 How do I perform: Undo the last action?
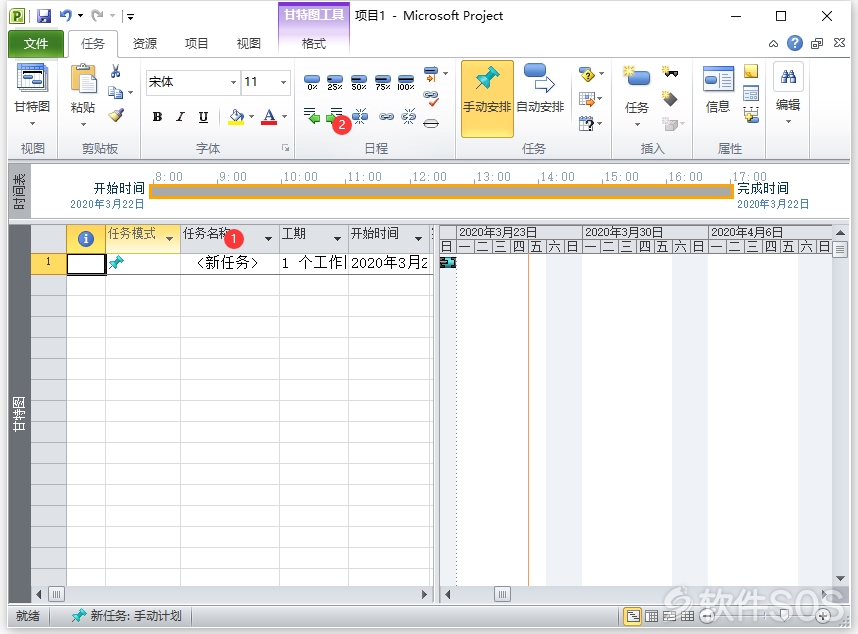[66, 16]
